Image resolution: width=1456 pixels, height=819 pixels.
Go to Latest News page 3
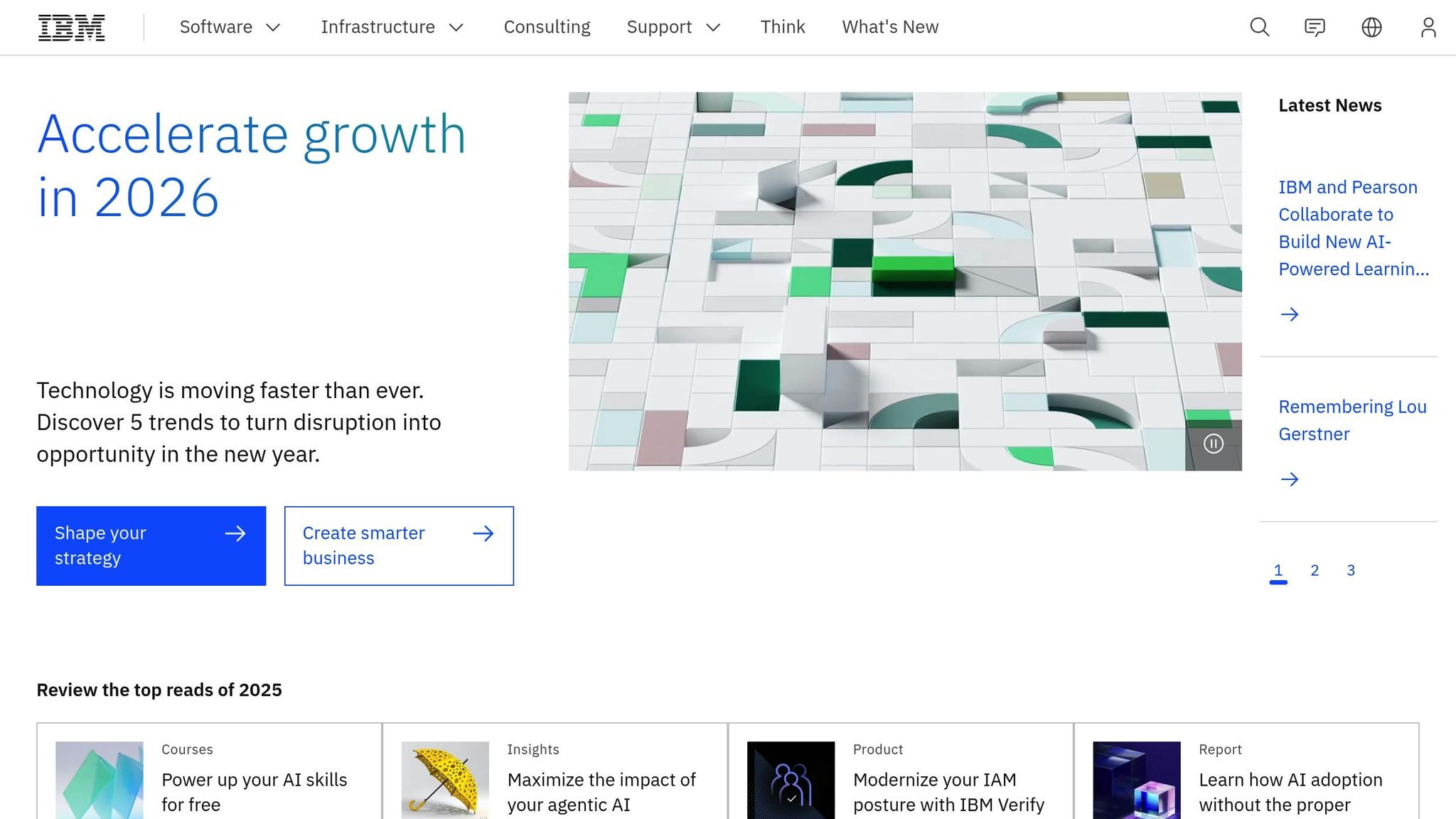coord(1351,571)
